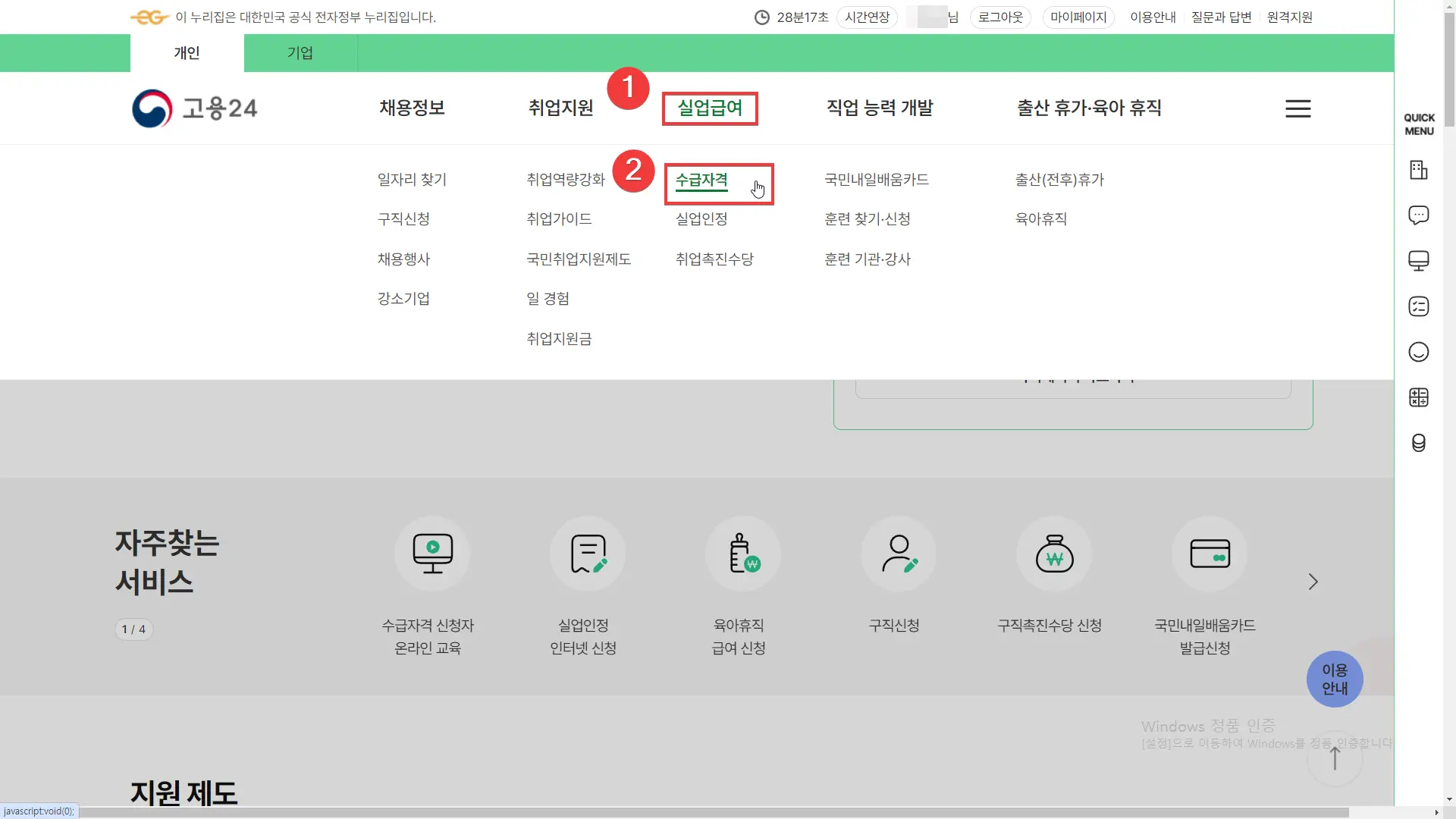Viewport: 1456px width, 819px height.
Task: Open 국민내일배움카드 발급신청 card icon
Action: coord(1210,554)
